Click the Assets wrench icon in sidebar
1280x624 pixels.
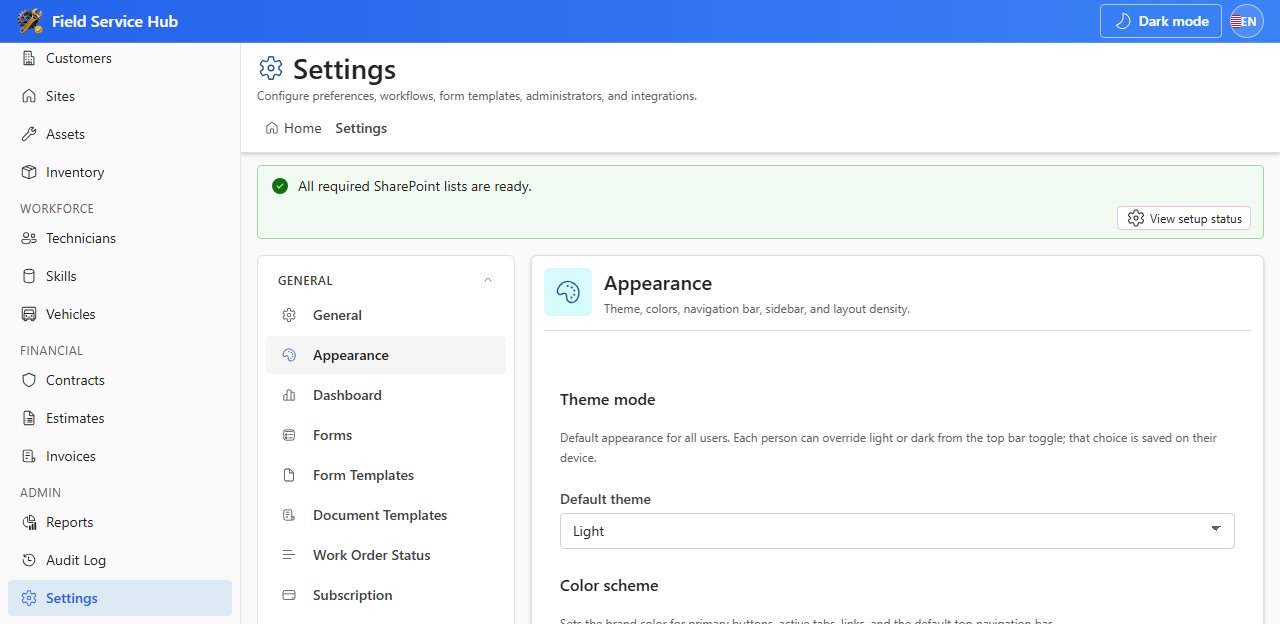click(29, 134)
